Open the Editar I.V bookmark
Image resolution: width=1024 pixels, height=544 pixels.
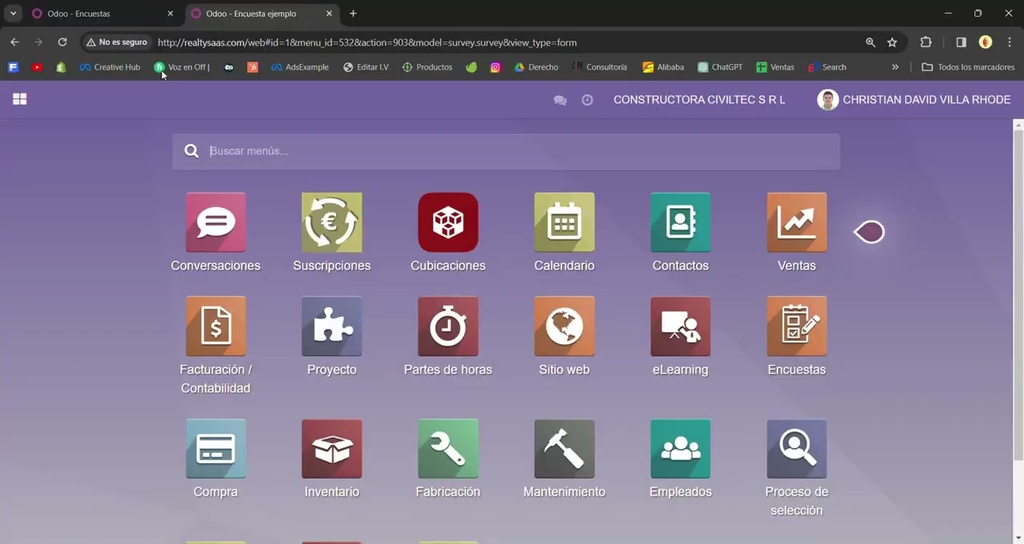click(366, 67)
